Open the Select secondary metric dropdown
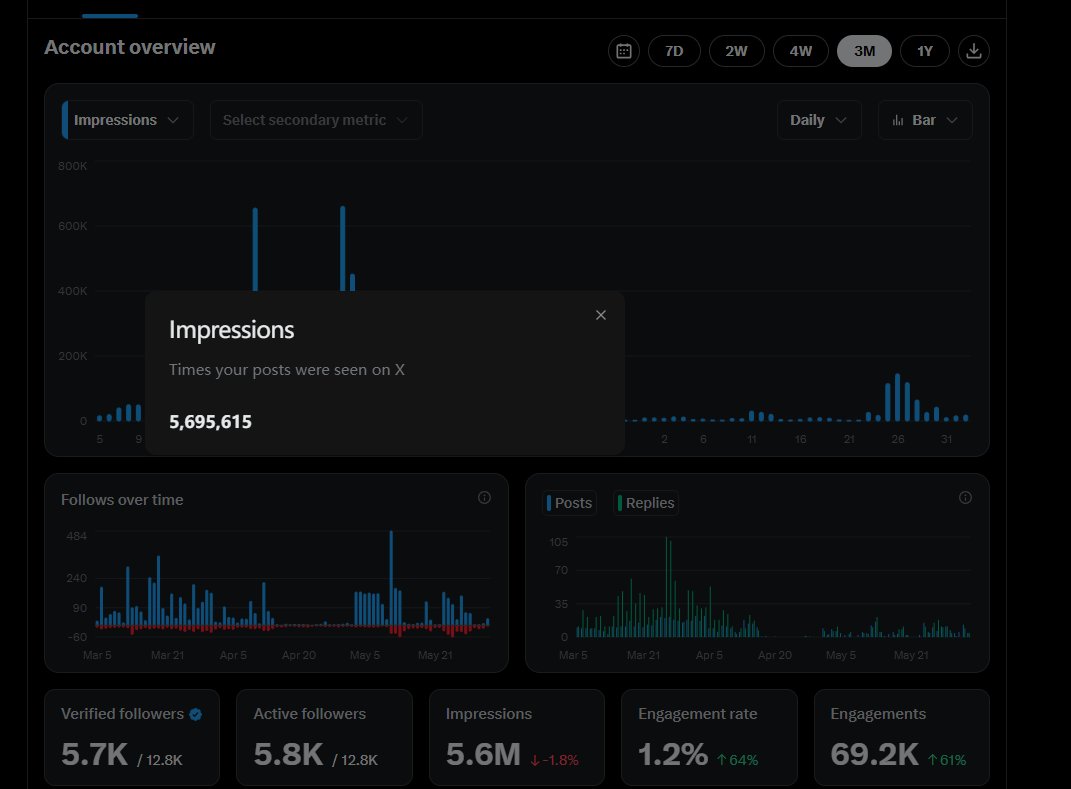This screenshot has width=1071, height=789. (316, 120)
